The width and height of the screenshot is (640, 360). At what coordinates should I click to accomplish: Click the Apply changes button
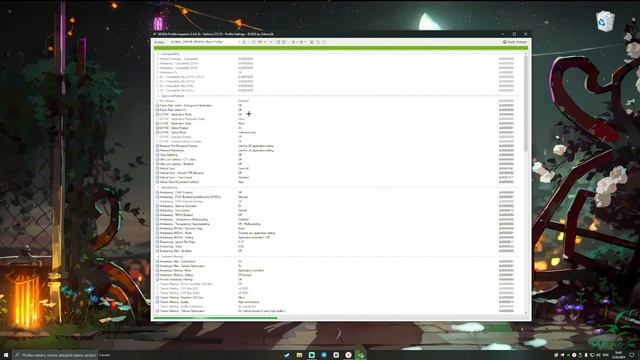click(x=515, y=42)
